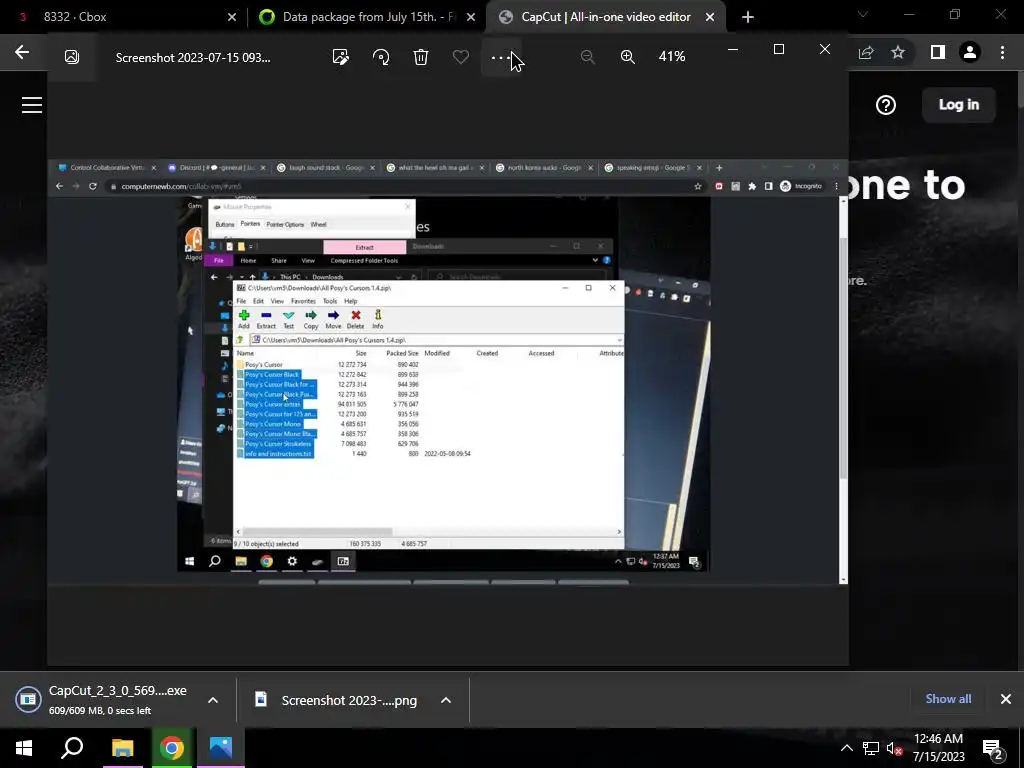The width and height of the screenshot is (1024, 768).
Task: Open the Windows Start menu
Action: tap(24, 748)
